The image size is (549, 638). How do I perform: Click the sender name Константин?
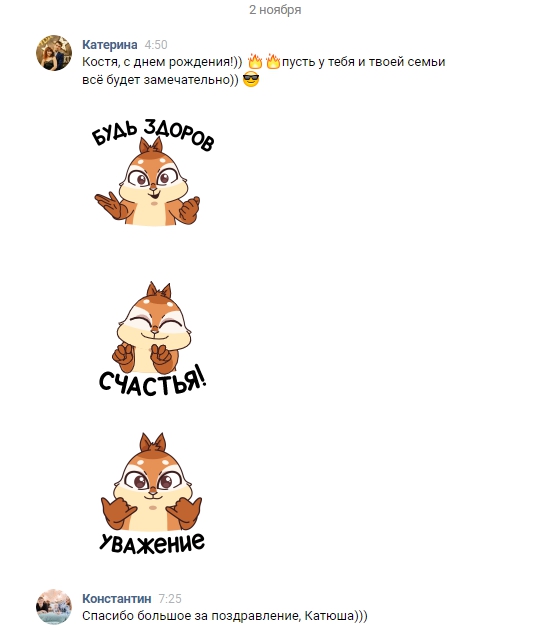pos(117,599)
